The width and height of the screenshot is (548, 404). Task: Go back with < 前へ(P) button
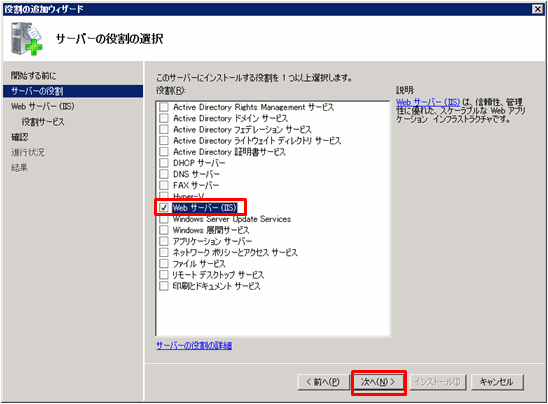pos(323,382)
